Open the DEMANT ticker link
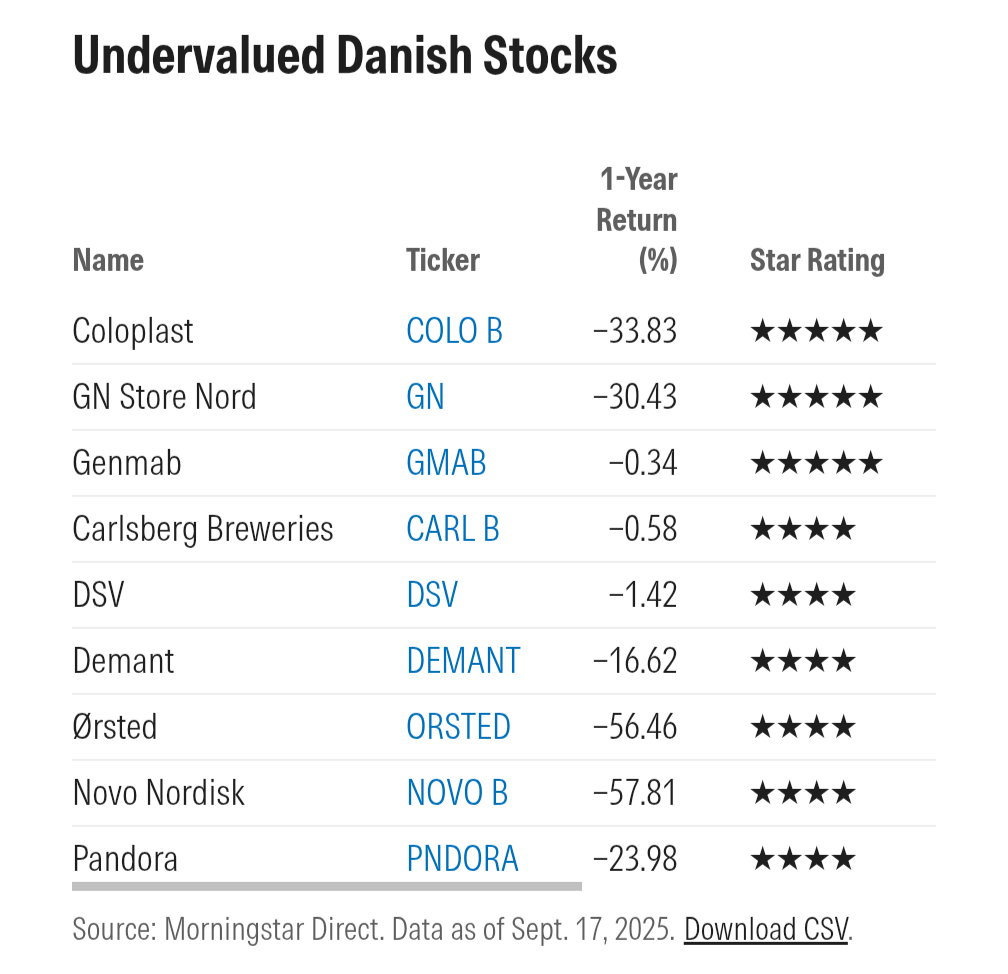This screenshot has width=1008, height=974. point(463,661)
